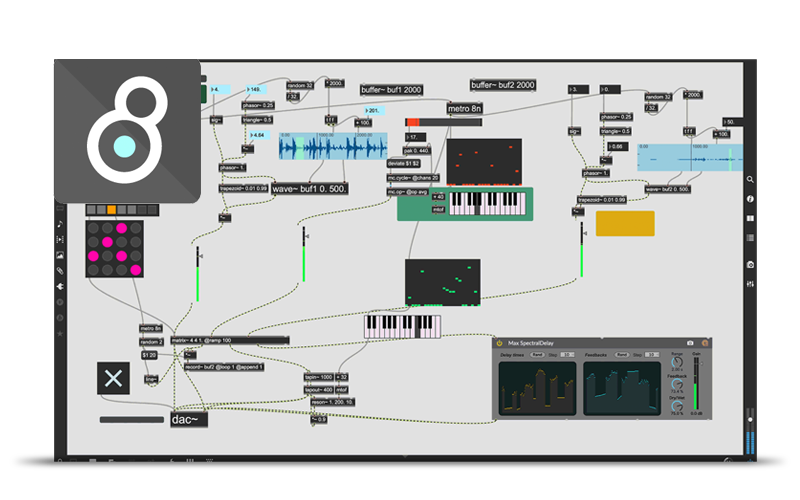The width and height of the screenshot is (800, 500).
Task: Click the yellow panel object
Action: [x=625, y=223]
